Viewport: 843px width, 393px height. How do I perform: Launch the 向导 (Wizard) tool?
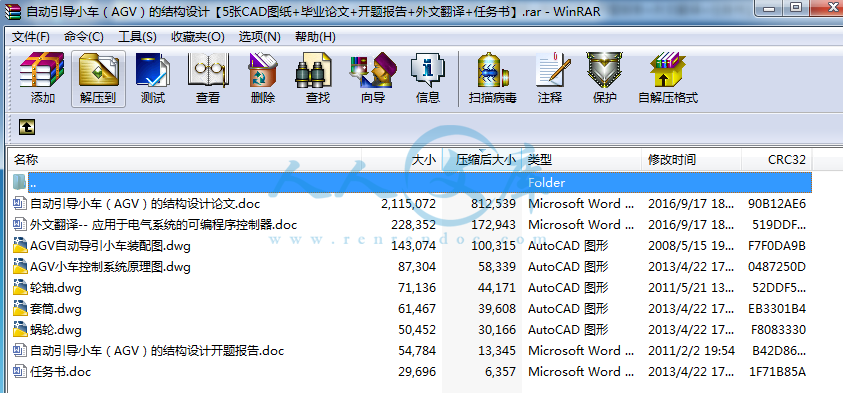[x=373, y=78]
